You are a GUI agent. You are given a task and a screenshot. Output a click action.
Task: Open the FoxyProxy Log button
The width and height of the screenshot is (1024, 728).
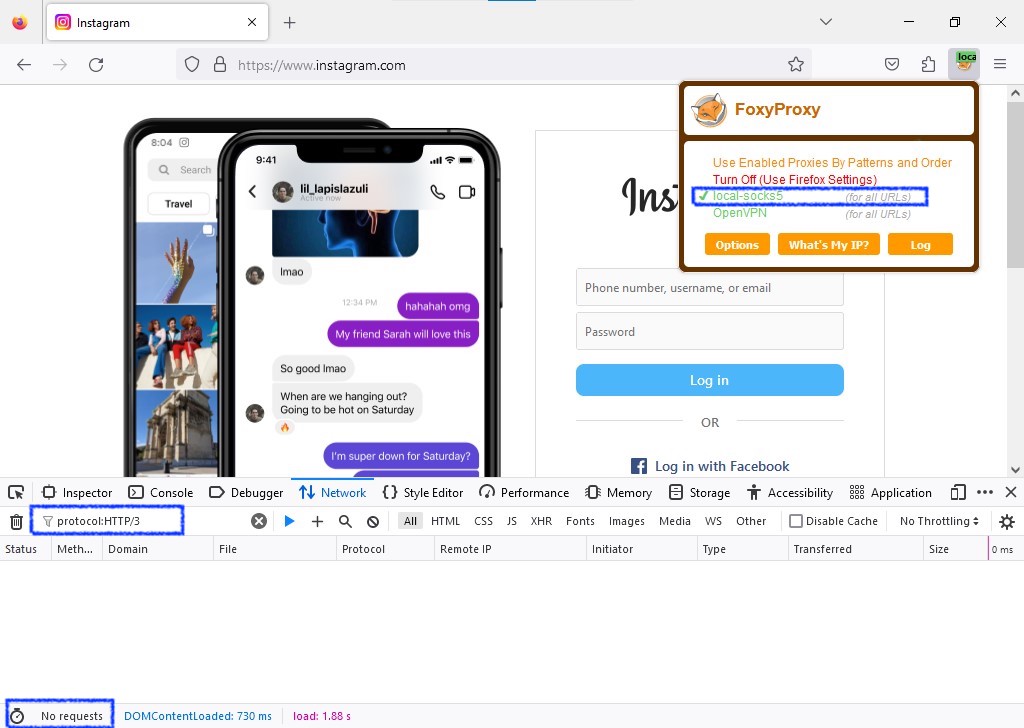920,245
